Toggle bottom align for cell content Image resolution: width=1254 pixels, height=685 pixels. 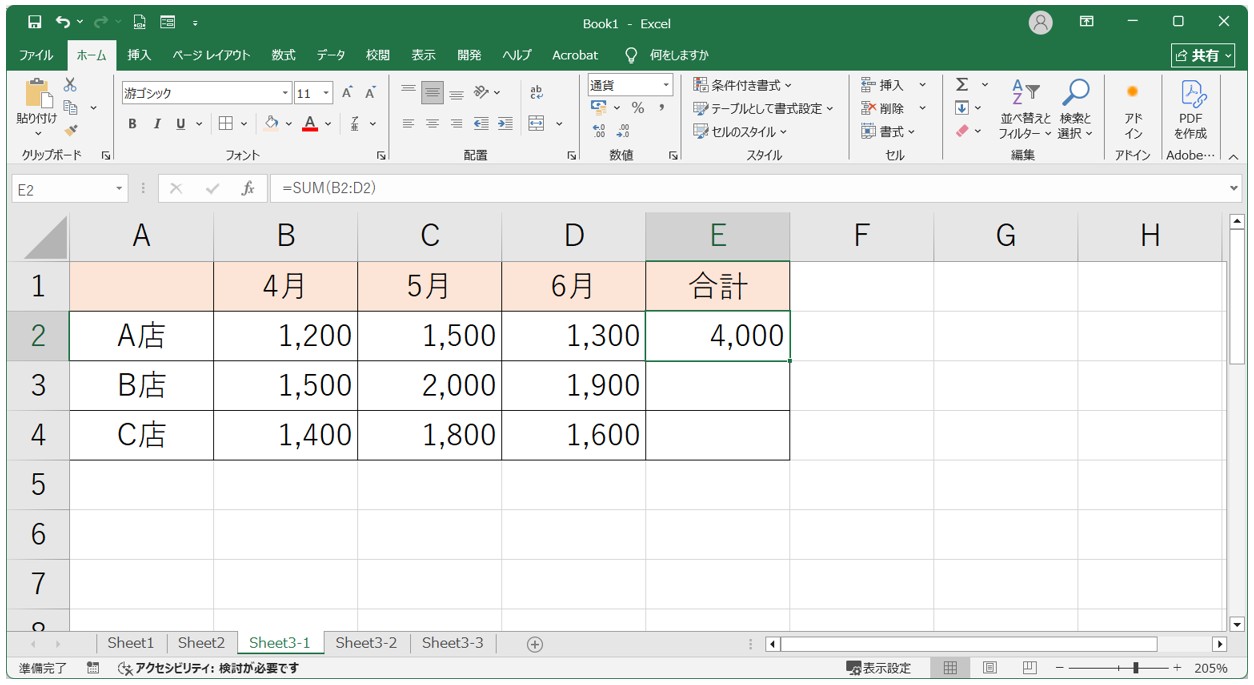pyautogui.click(x=456, y=93)
